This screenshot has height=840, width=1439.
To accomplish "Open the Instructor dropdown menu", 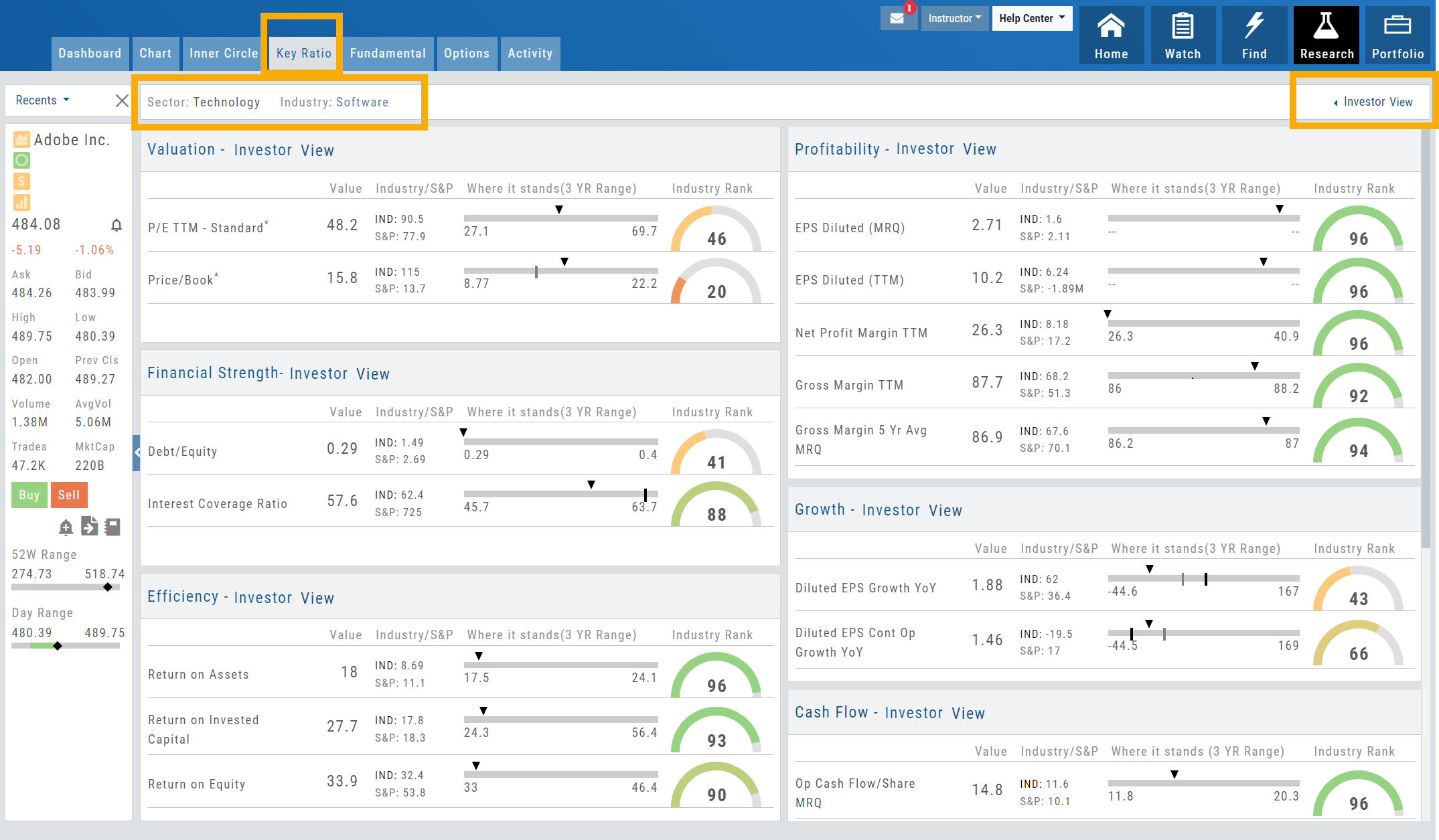I will click(x=954, y=18).
